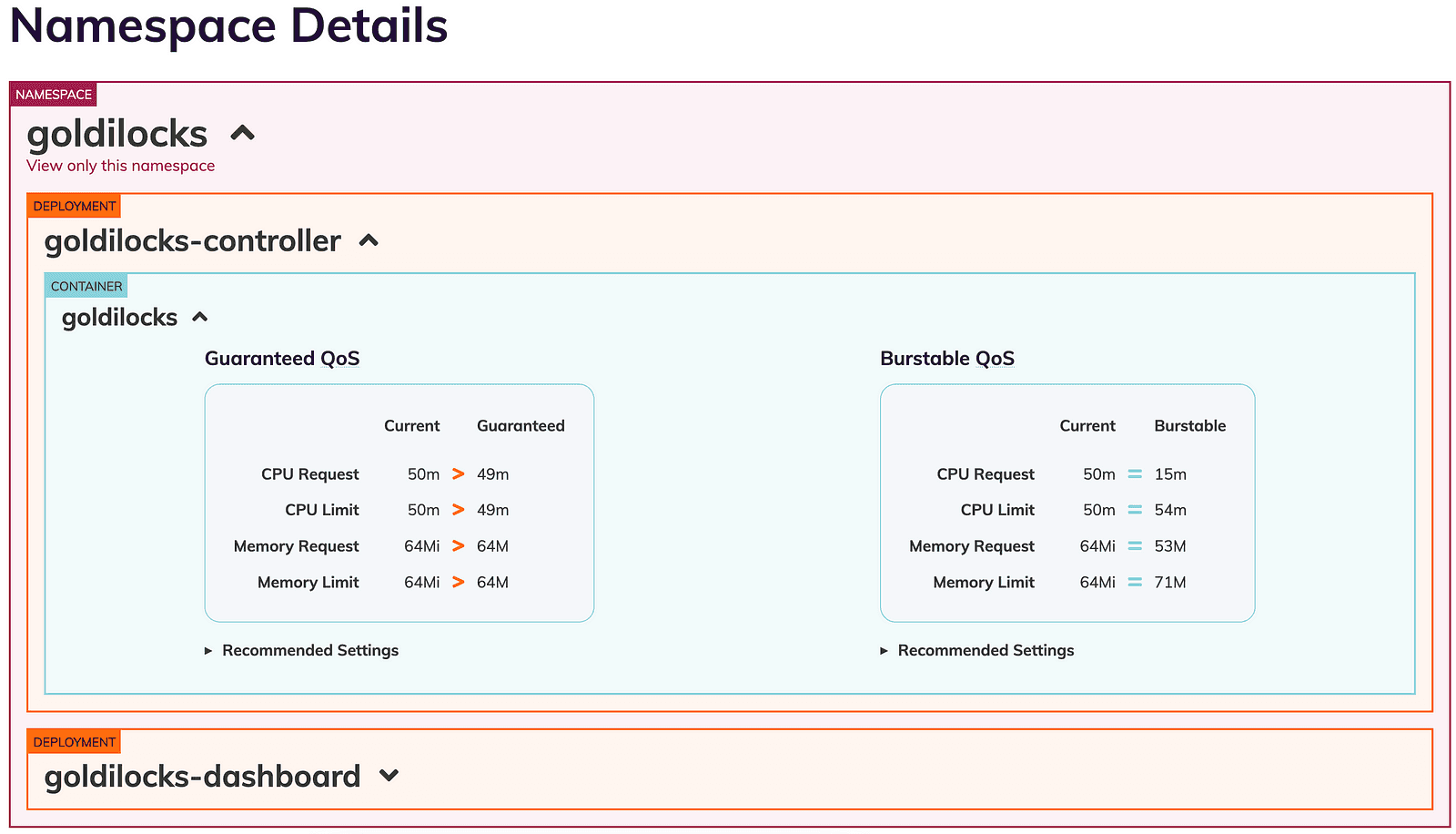Viewport: 1456px width, 834px height.
Task: Collapse the goldilocks namespace section
Action: coord(242,133)
